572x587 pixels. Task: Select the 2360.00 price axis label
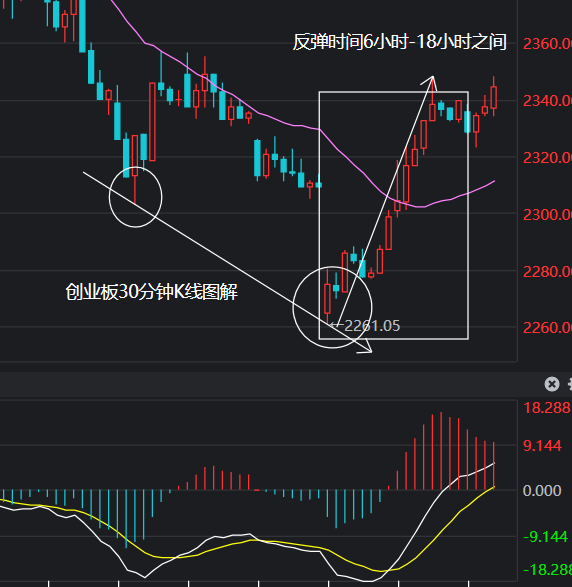pos(547,44)
